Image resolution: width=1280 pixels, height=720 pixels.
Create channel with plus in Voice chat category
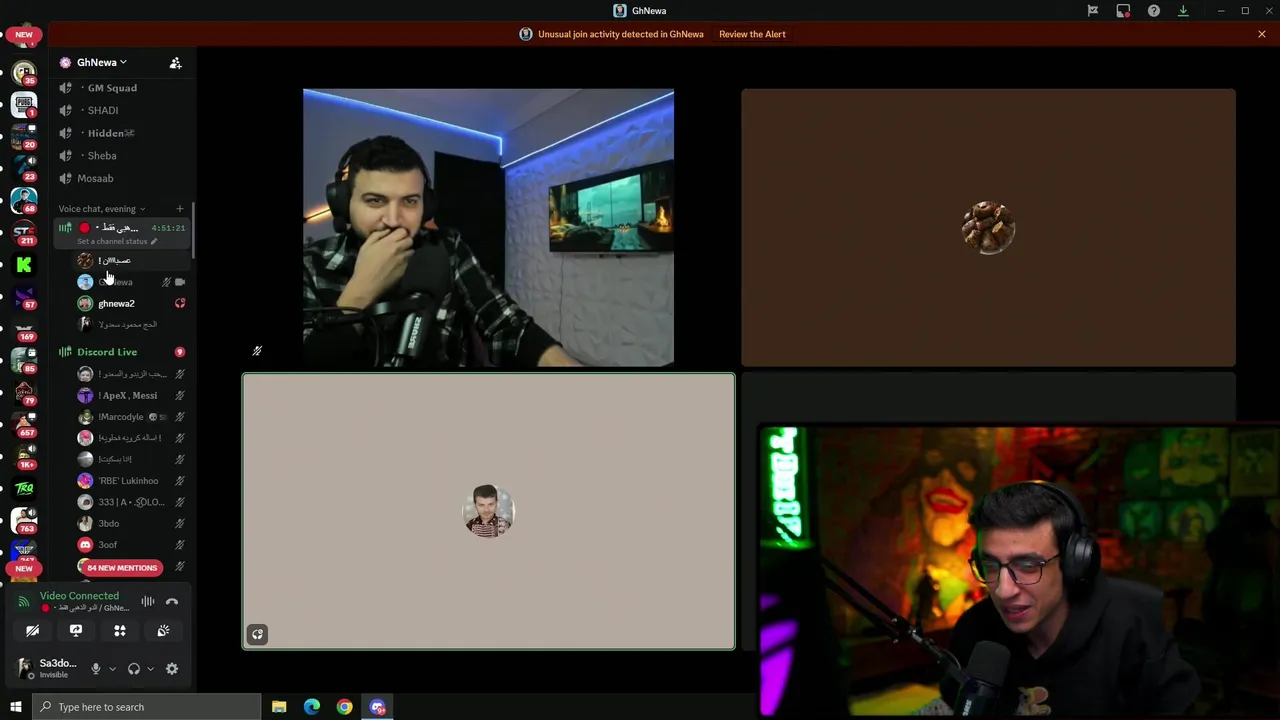click(x=180, y=209)
